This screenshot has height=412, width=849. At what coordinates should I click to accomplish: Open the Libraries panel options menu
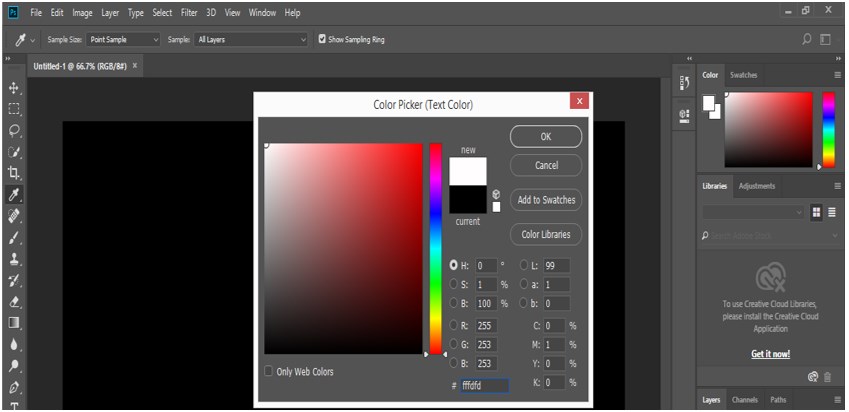point(838,186)
